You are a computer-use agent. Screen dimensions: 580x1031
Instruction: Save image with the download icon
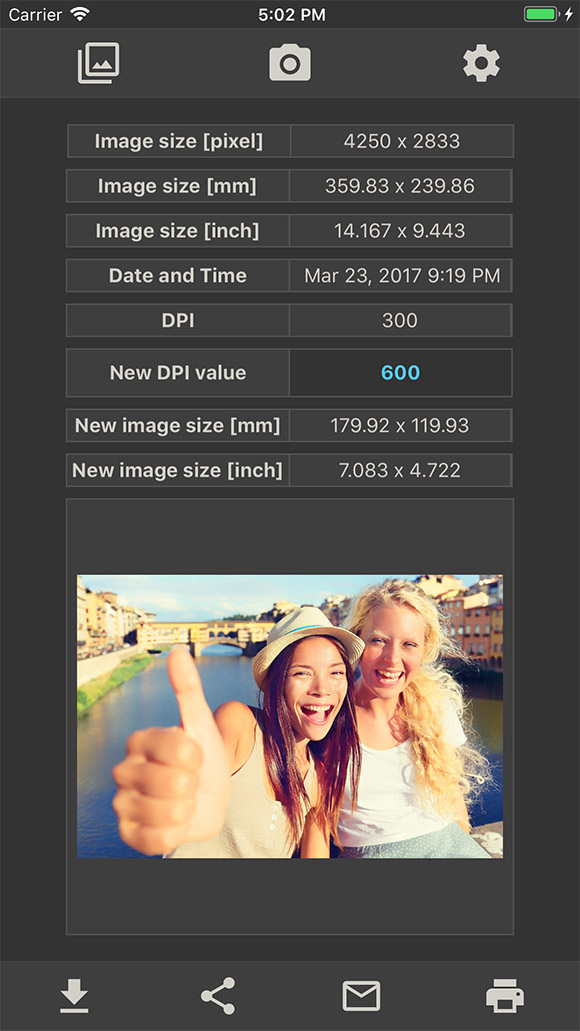click(x=74, y=995)
